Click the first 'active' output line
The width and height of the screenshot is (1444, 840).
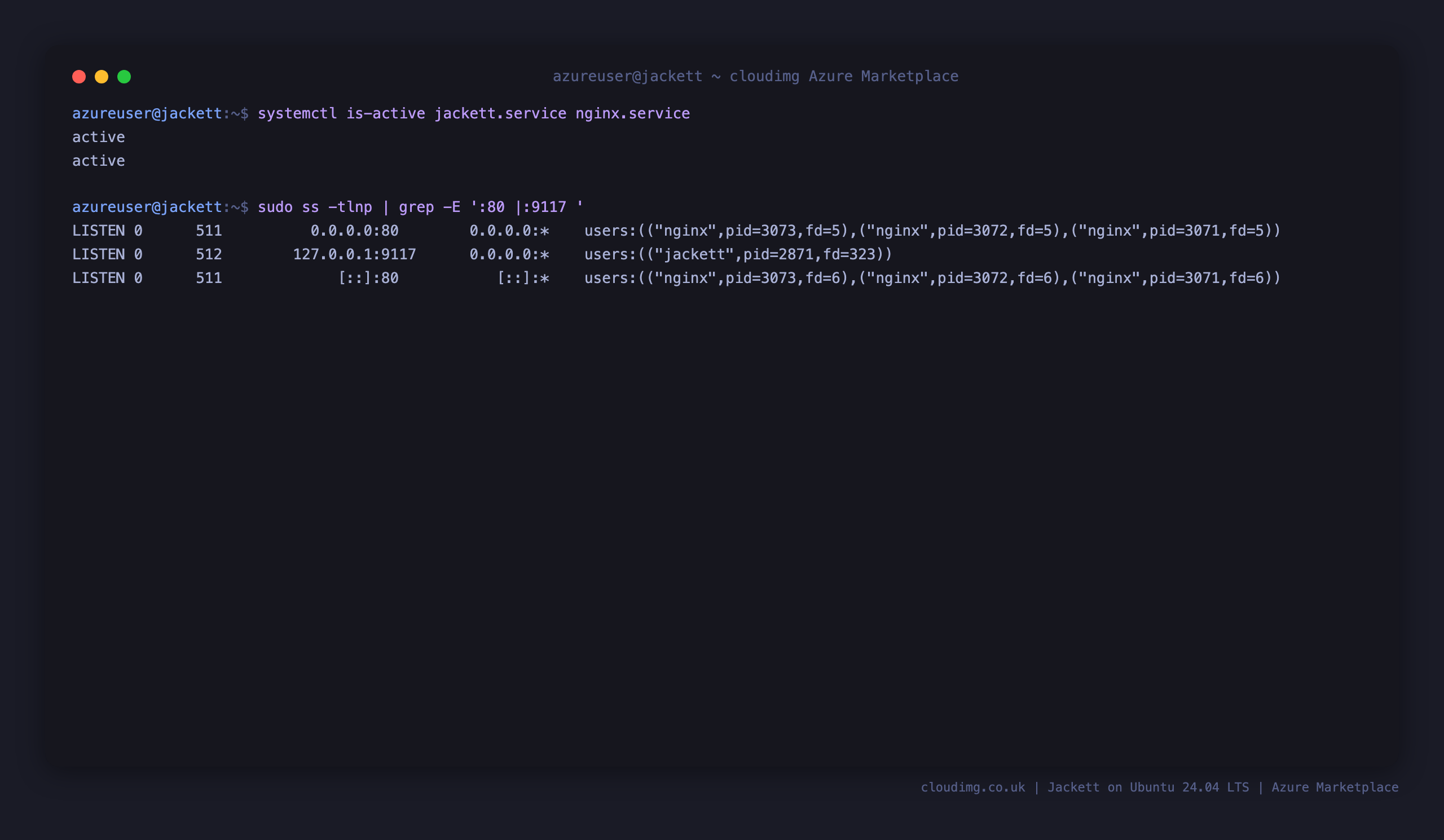[x=99, y=137]
